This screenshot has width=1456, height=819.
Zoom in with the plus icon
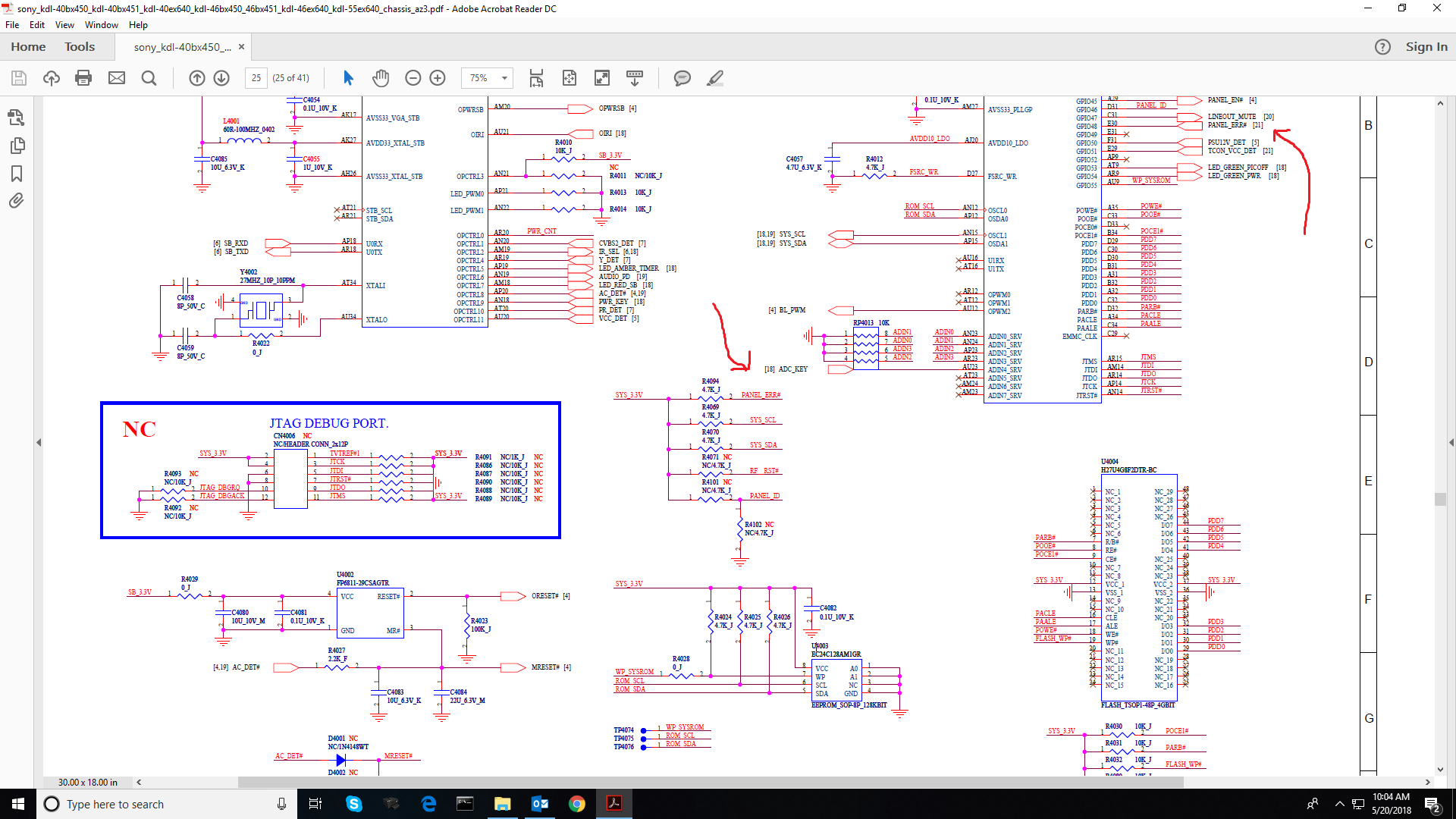438,78
